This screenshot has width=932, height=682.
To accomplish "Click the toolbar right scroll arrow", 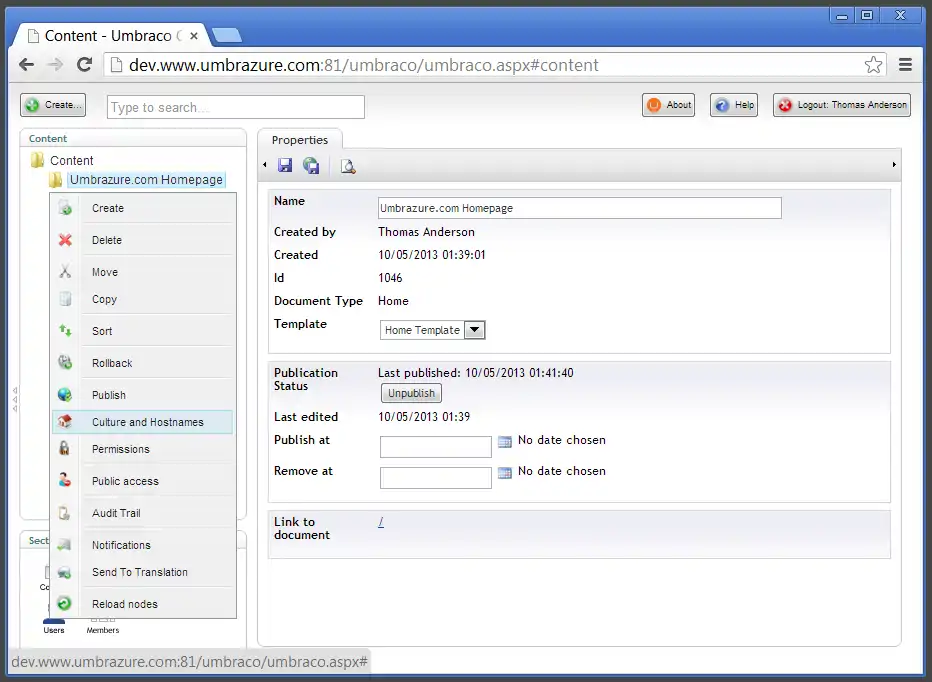I will [x=894, y=165].
